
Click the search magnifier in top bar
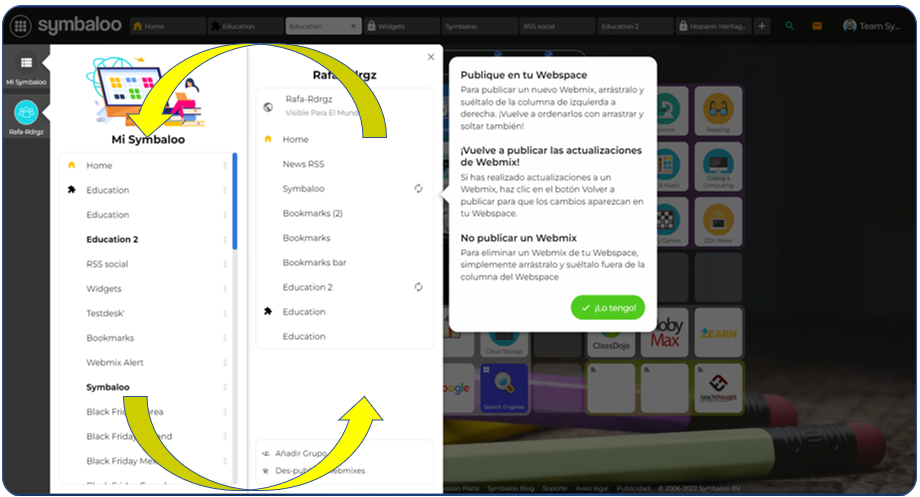pos(790,26)
